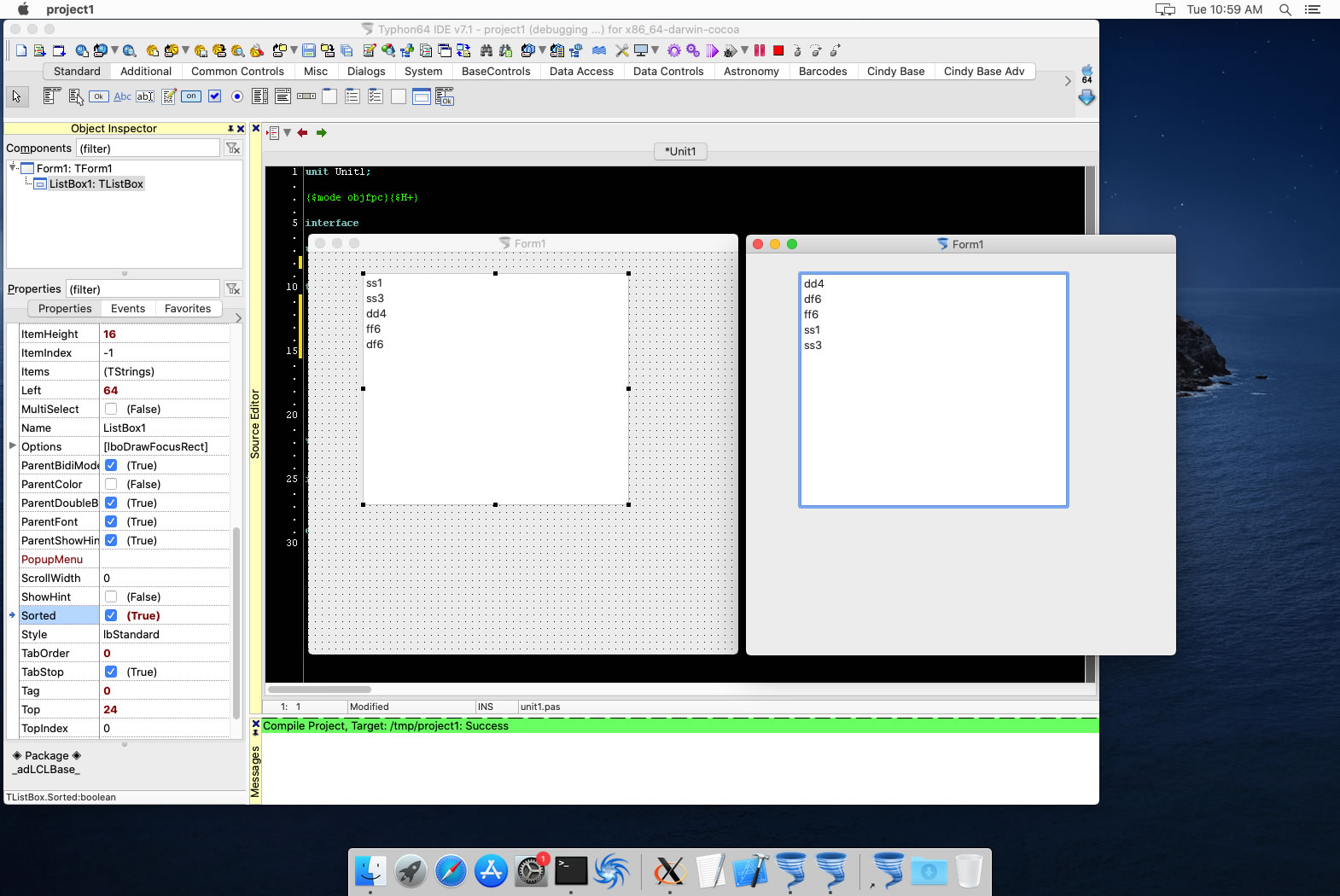
Task: Open the Data Access palette tab
Action: [x=581, y=71]
